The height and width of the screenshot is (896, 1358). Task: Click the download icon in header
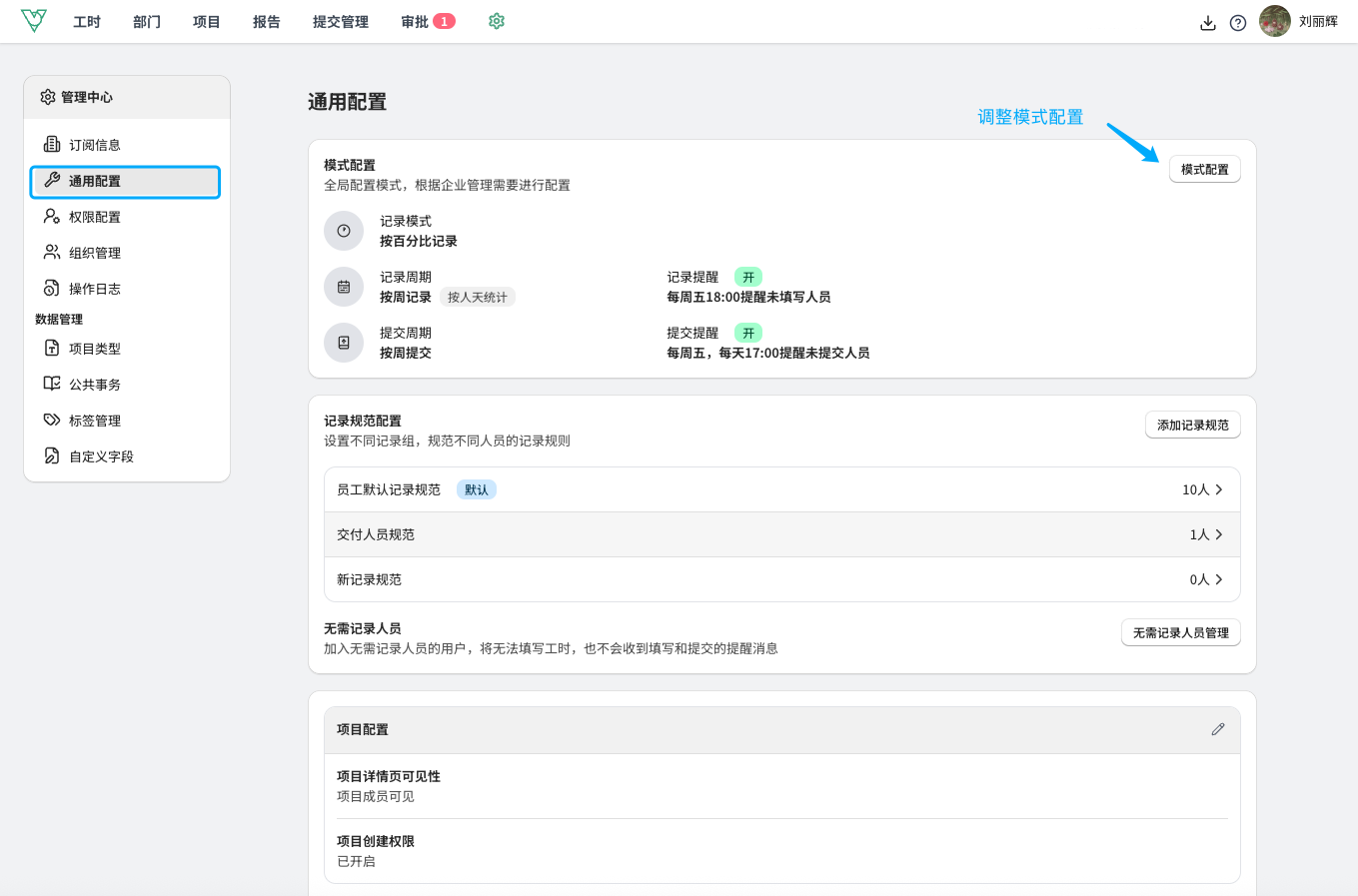click(x=1208, y=23)
